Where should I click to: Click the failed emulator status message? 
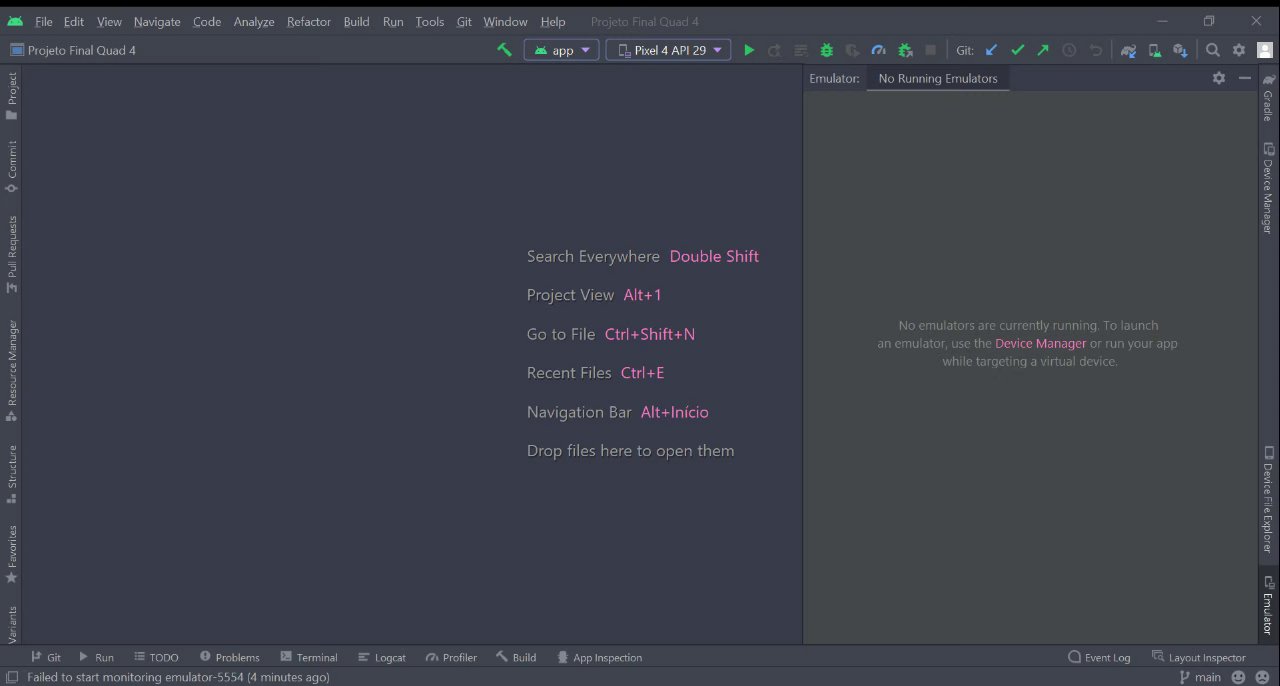coord(178,677)
